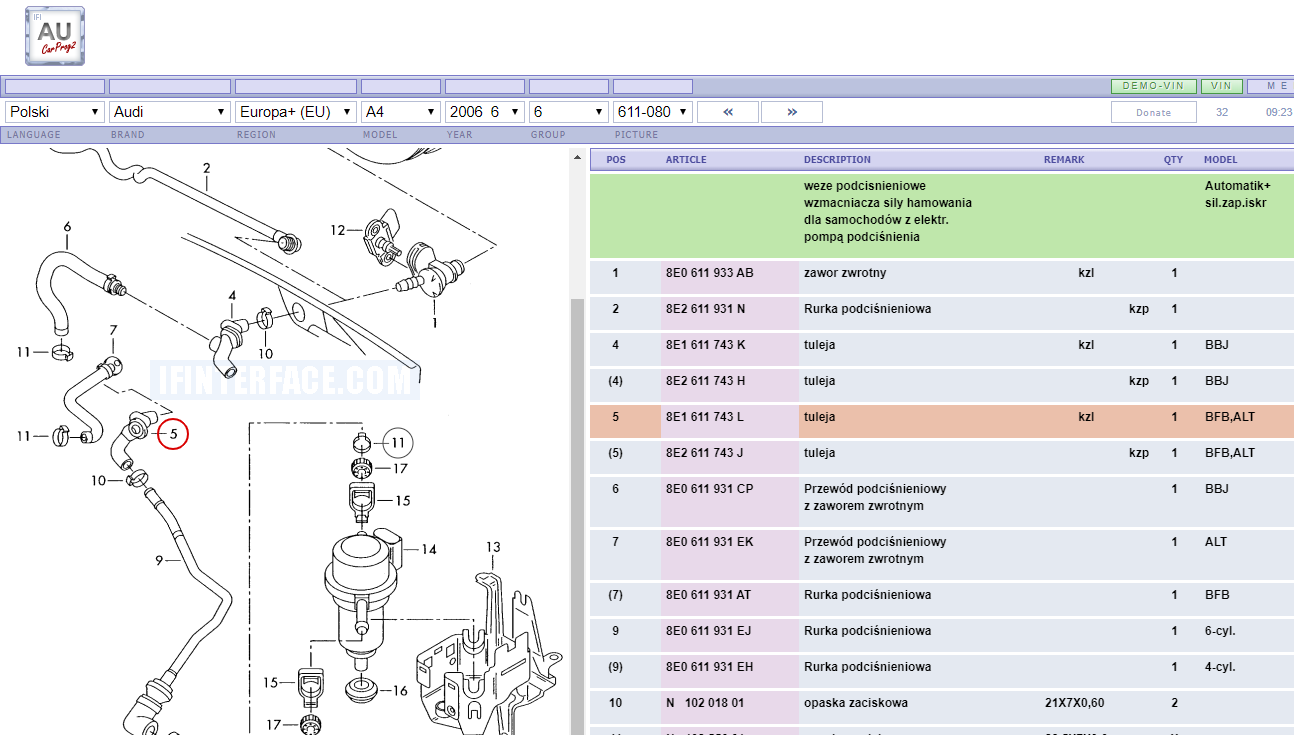Click the MODEL column header

click(1221, 159)
